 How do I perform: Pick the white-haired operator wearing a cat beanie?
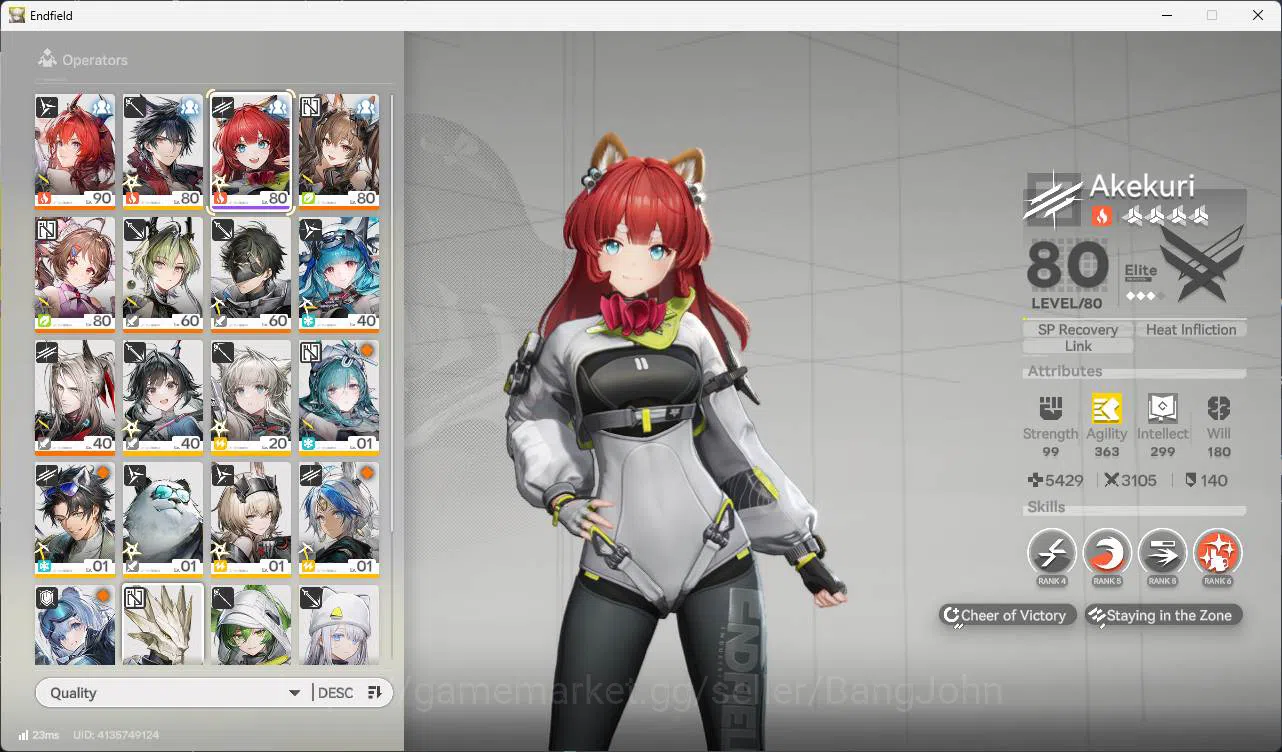(339, 625)
